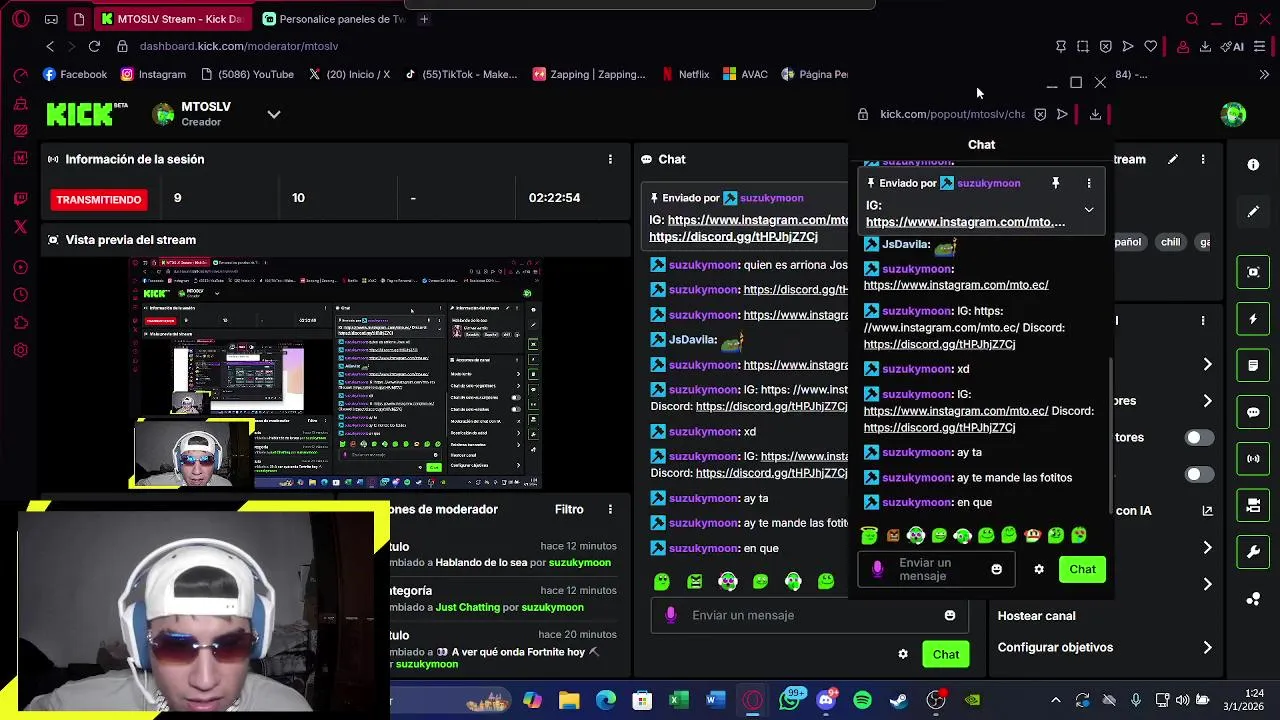
Task: Open moderator actions panel three-dot menu
Action: [610, 509]
